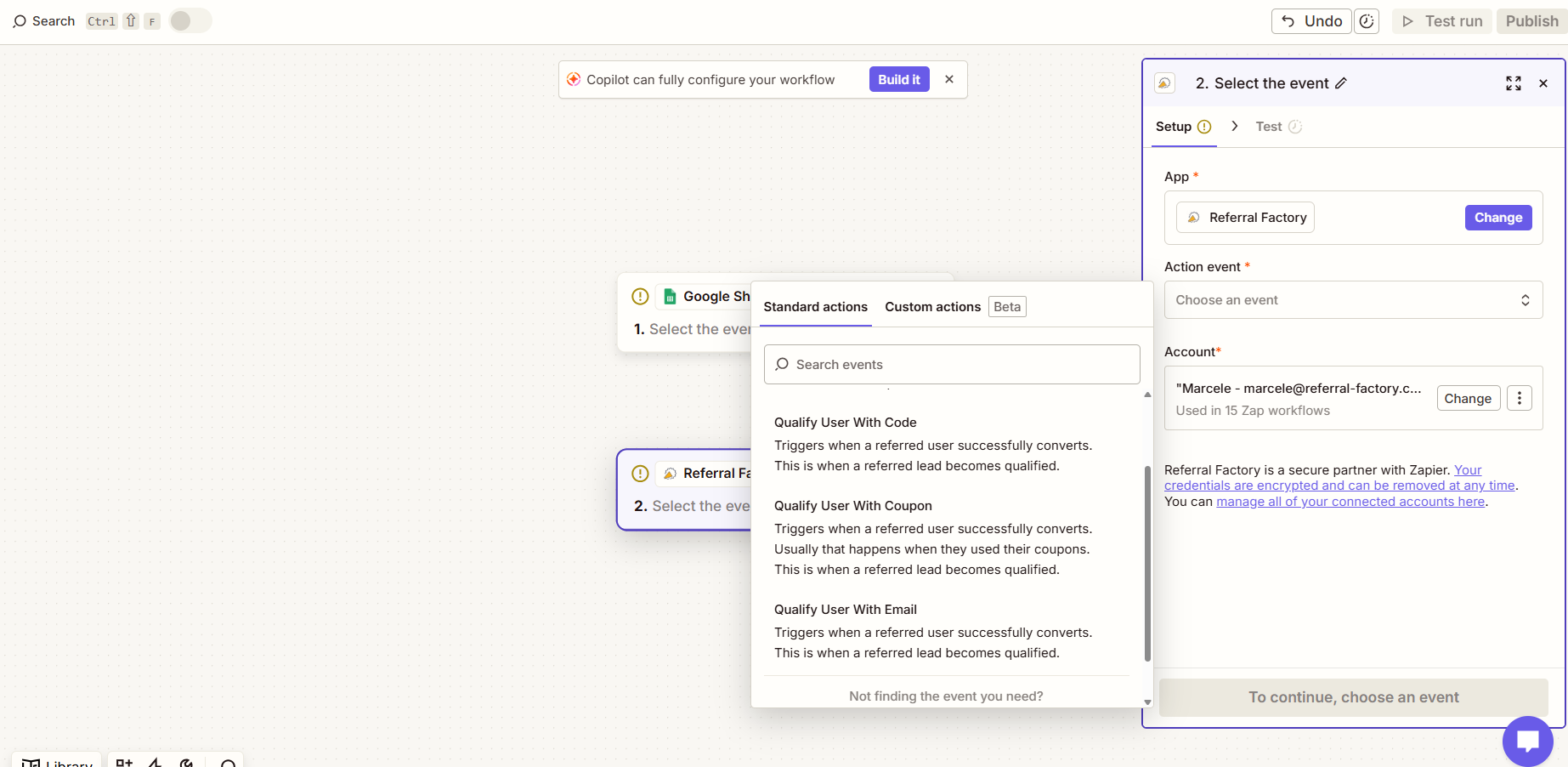
Task: Click the pencil icon to rename step
Action: click(1341, 83)
